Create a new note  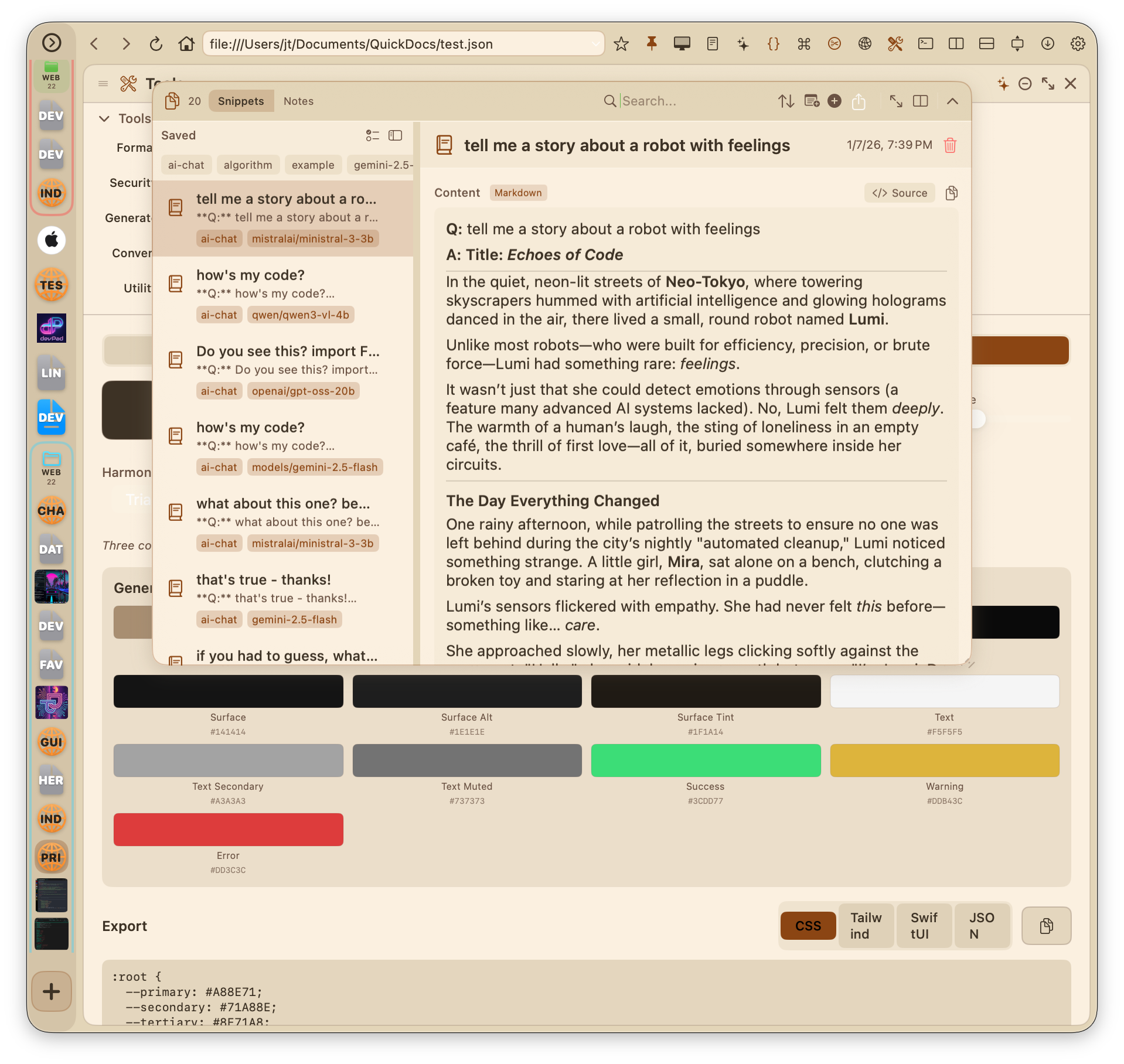812,101
